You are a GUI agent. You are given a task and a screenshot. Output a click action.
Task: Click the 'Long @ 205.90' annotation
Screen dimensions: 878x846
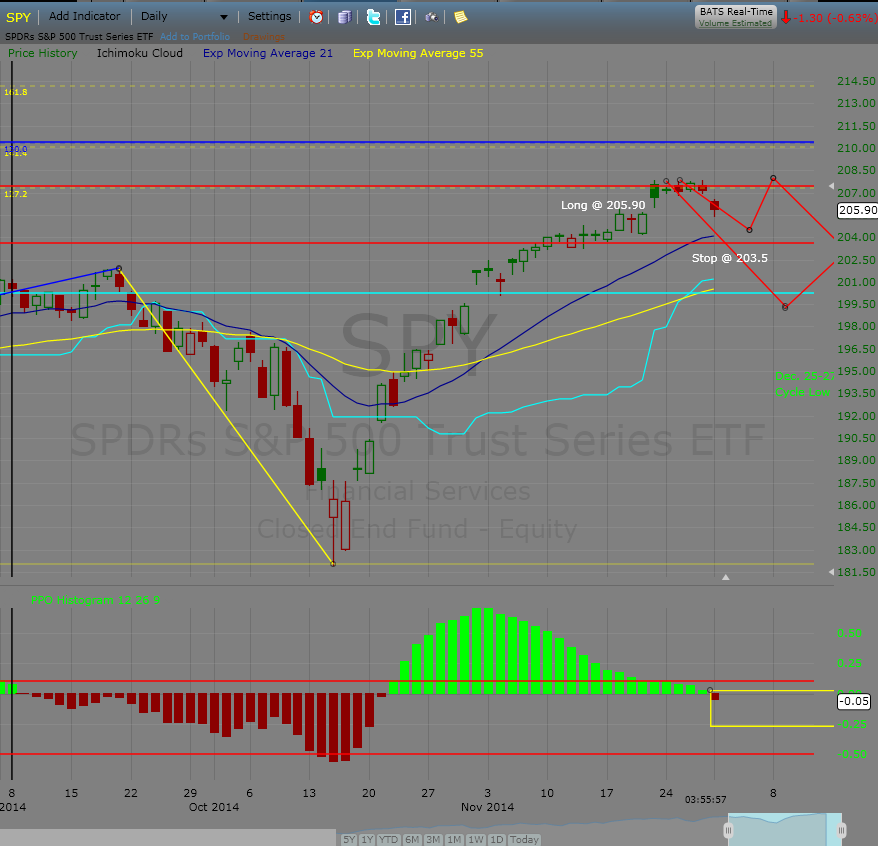coord(603,205)
